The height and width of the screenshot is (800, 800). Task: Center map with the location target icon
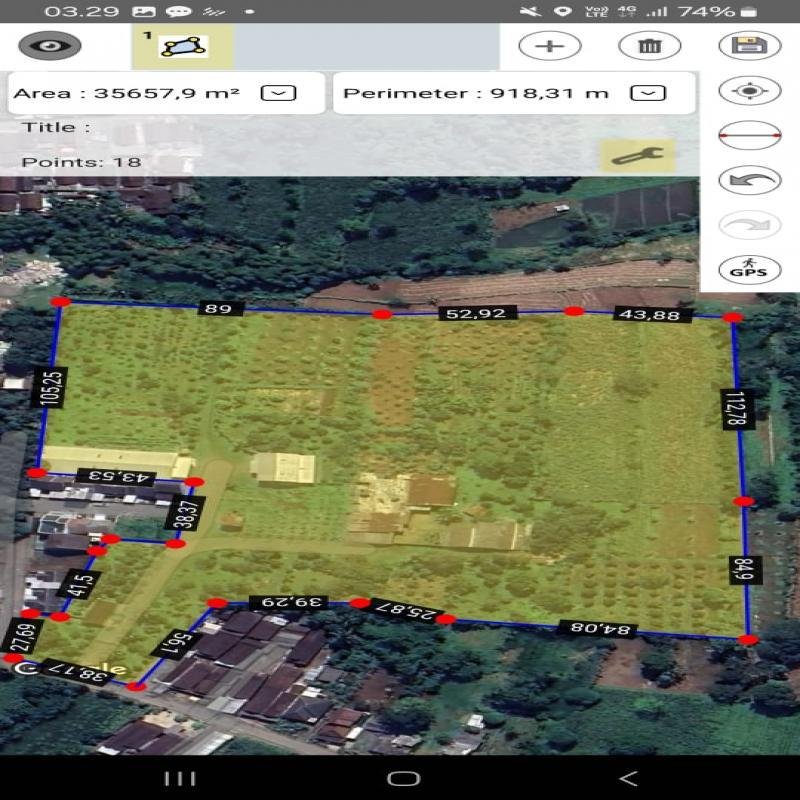(749, 91)
